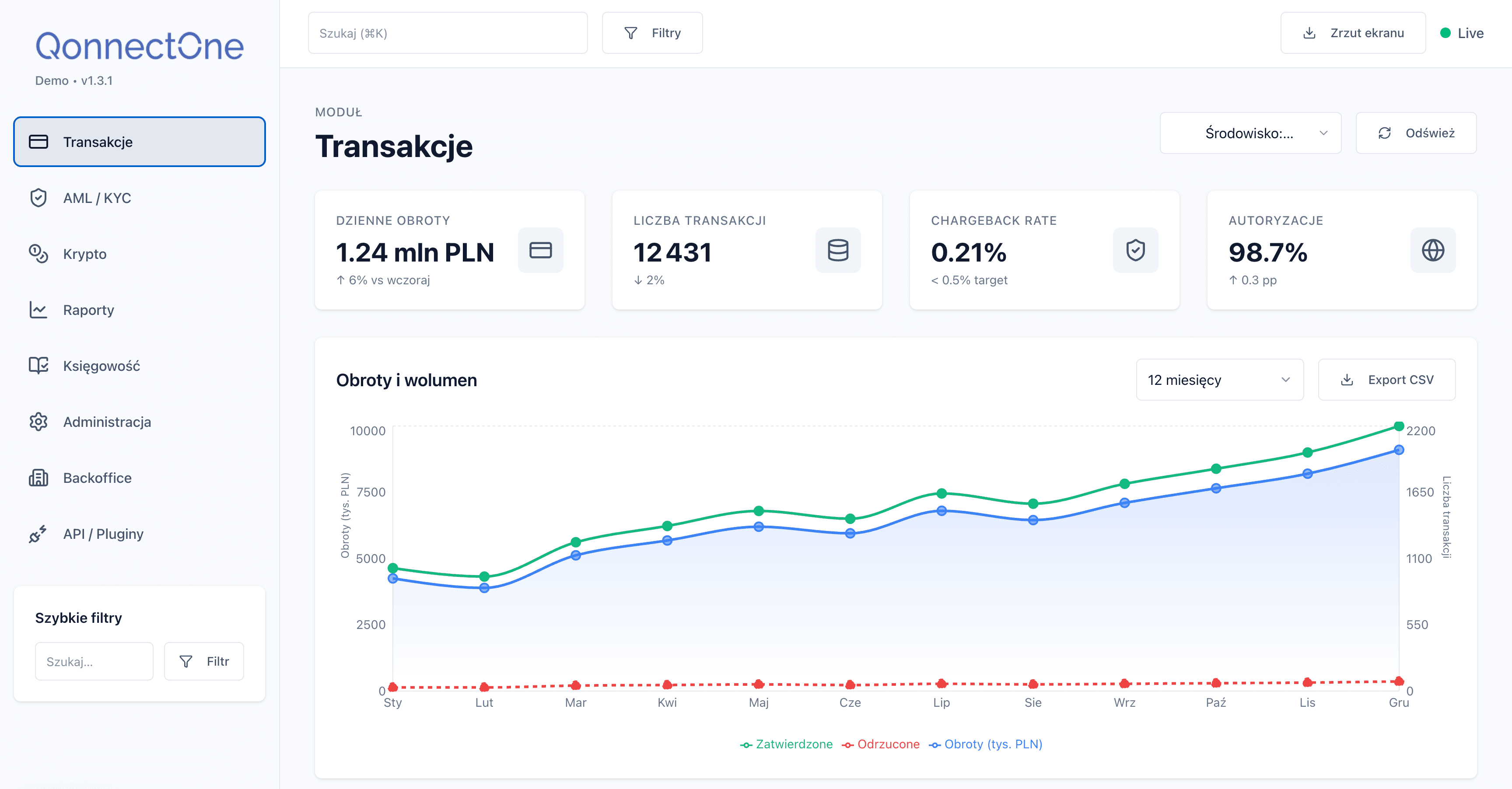
Task: Click the shield icon in Chargeback rate card
Action: point(1135,250)
